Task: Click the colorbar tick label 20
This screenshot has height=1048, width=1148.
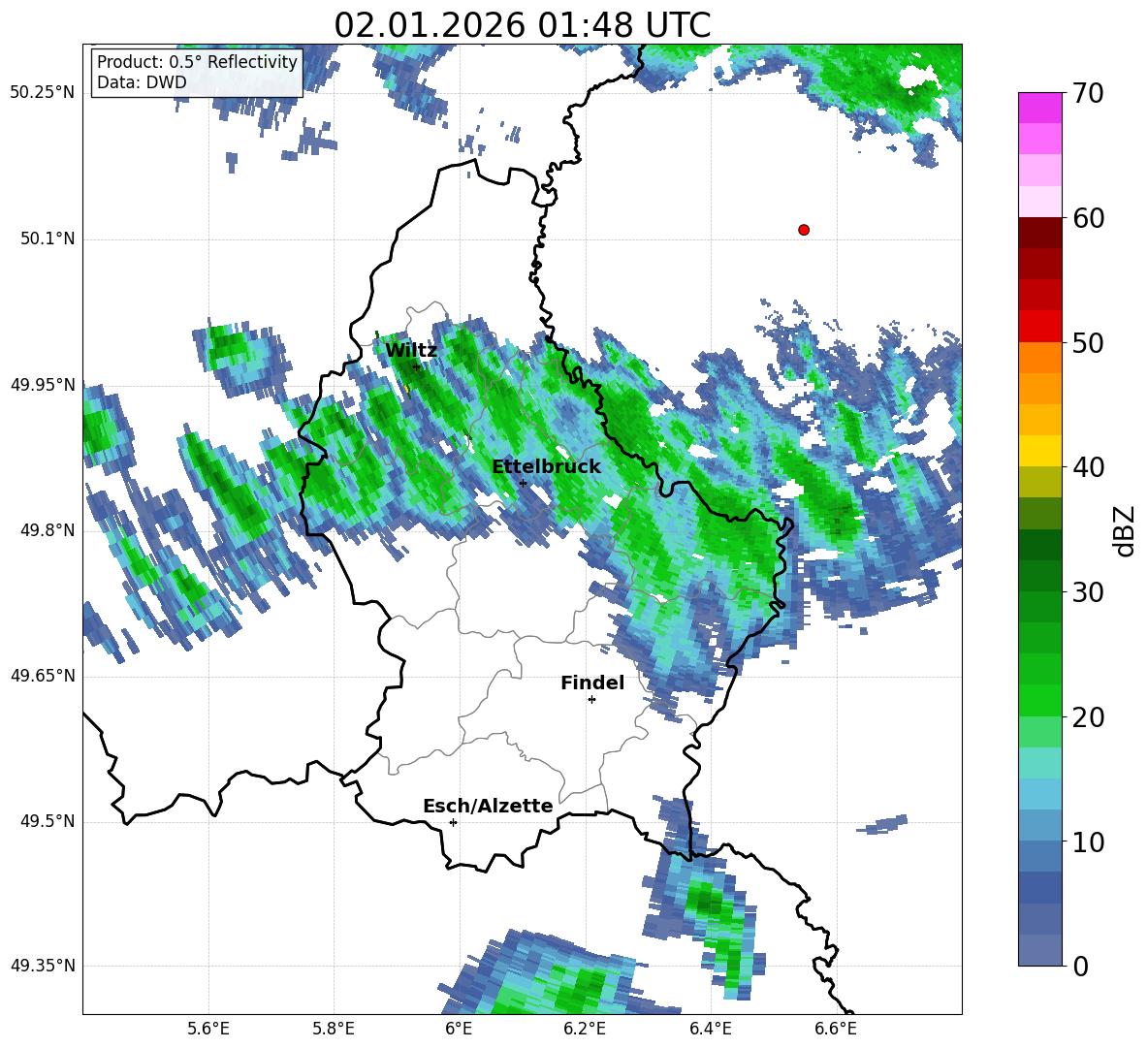Action: coord(1088,717)
